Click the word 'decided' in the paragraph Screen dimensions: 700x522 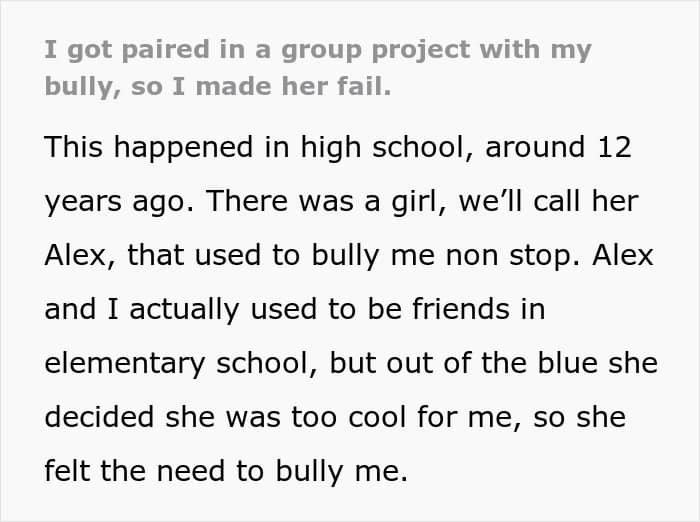100,417
